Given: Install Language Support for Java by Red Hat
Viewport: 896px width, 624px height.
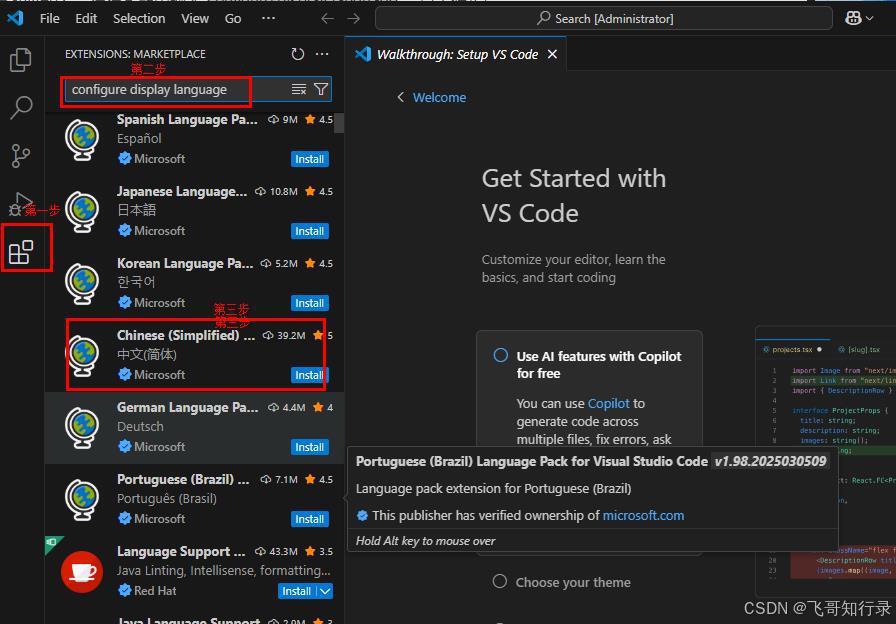Looking at the screenshot, I should pyautogui.click(x=297, y=591).
